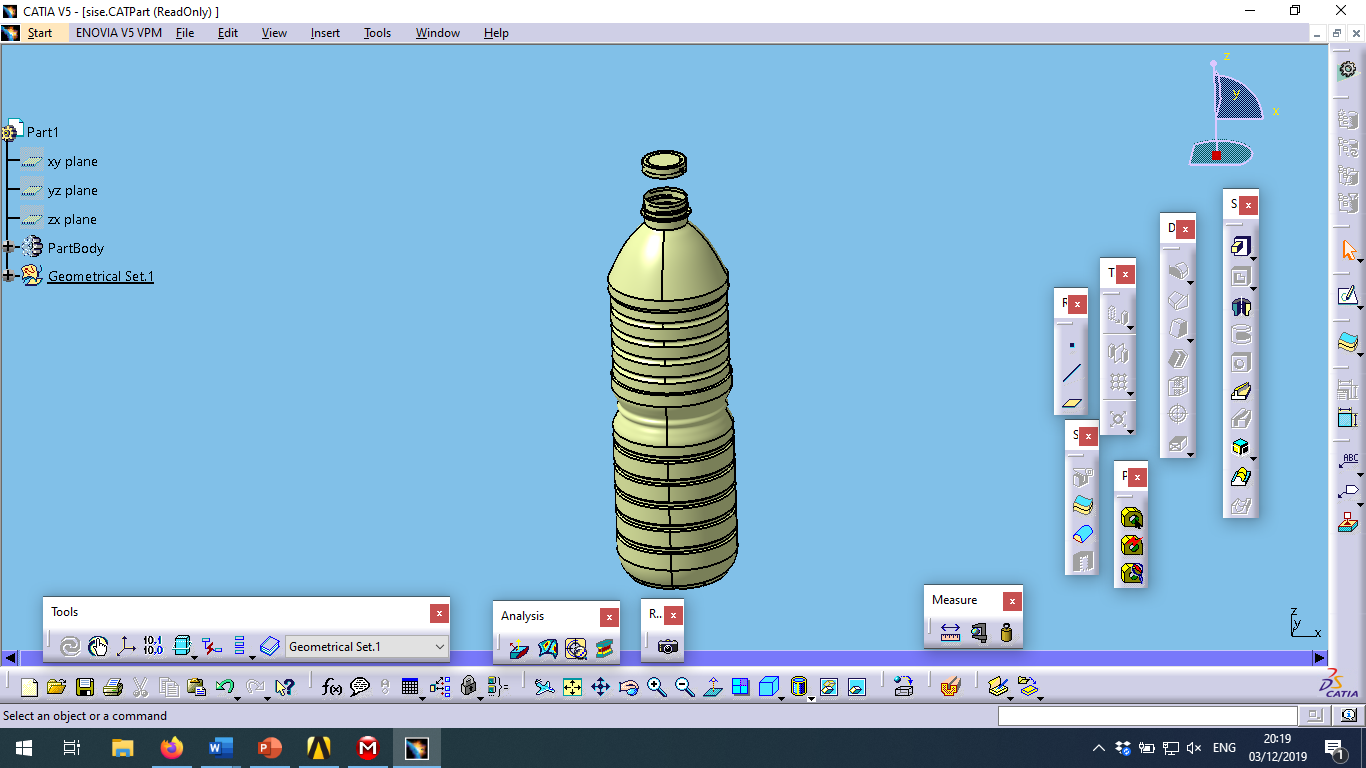Click the Sketcher icon on right toolbar
This screenshot has height=768, width=1366.
tap(1348, 297)
